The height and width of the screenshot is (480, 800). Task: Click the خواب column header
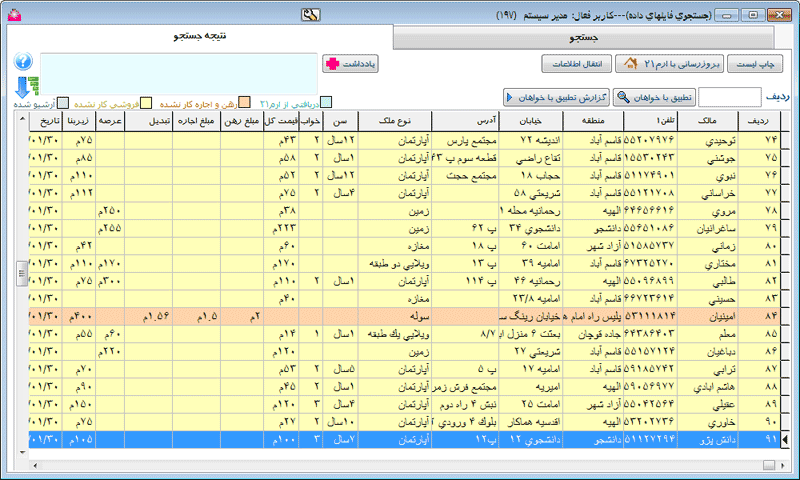(x=311, y=121)
